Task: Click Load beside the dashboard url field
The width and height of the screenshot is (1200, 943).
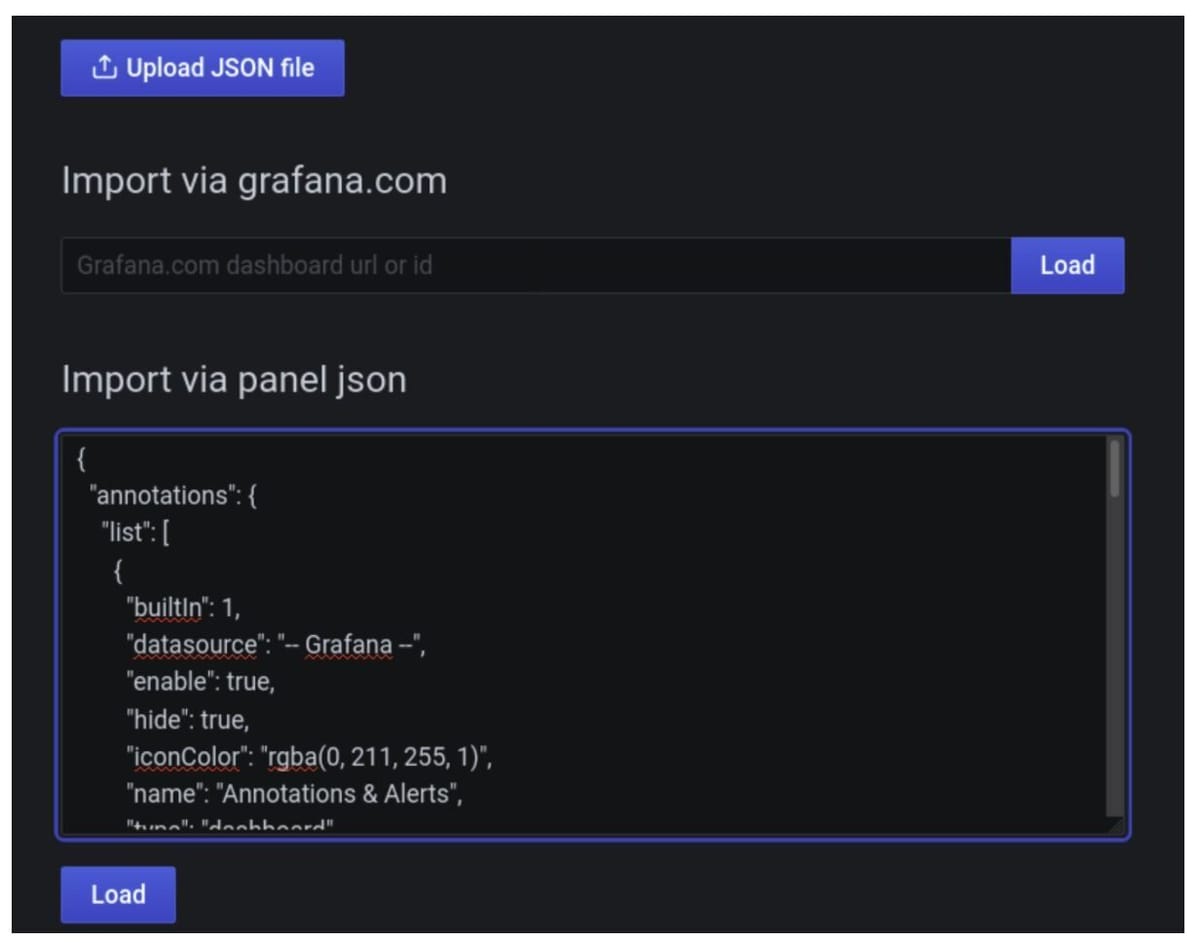Action: point(1067,265)
